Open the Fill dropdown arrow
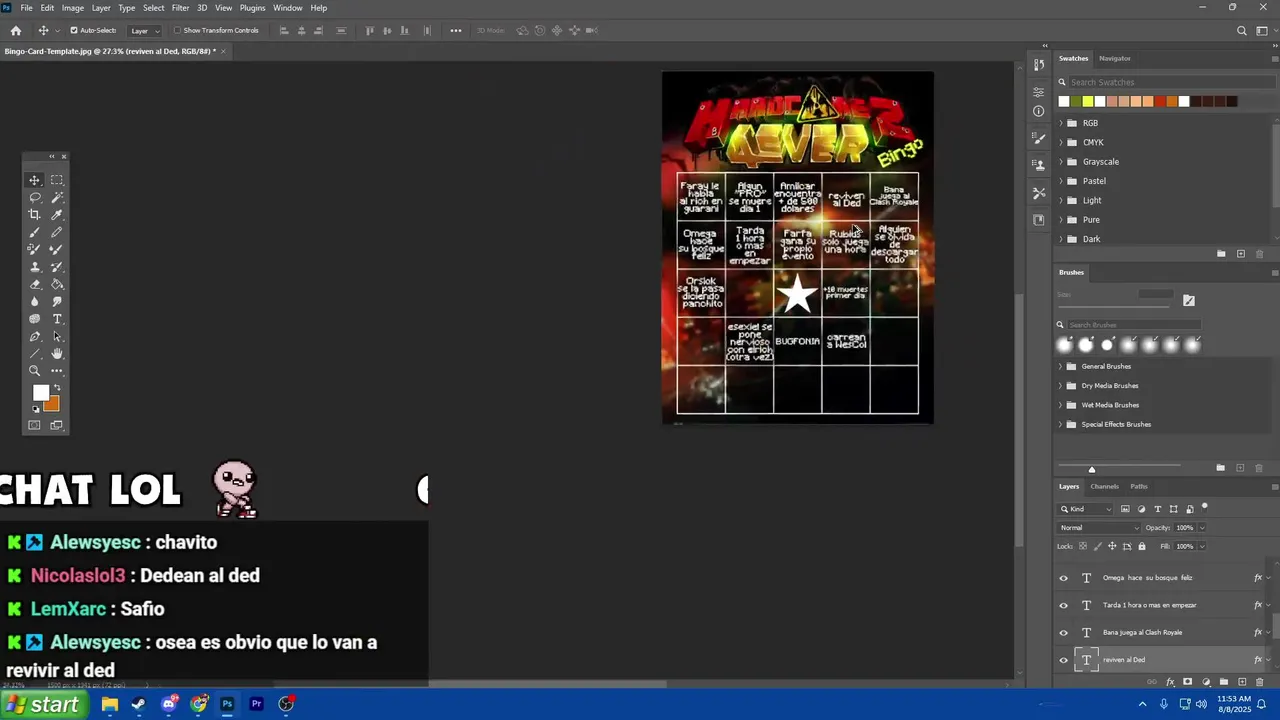This screenshot has width=1280, height=720. click(x=1201, y=546)
